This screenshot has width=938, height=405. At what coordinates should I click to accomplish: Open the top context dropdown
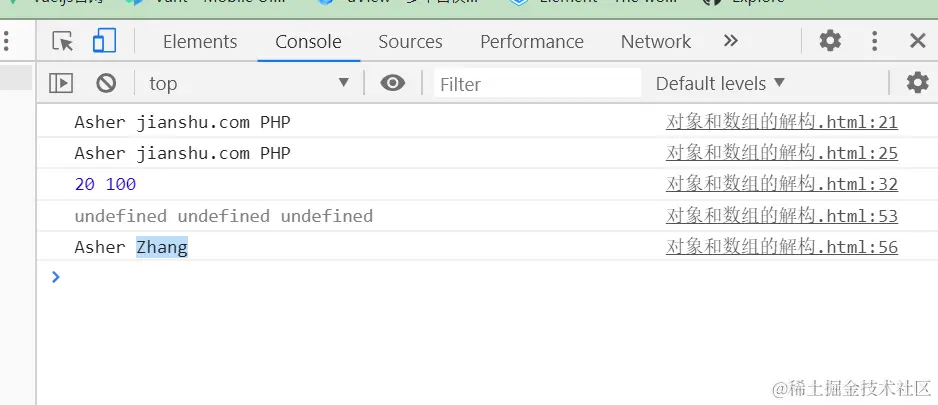click(248, 83)
